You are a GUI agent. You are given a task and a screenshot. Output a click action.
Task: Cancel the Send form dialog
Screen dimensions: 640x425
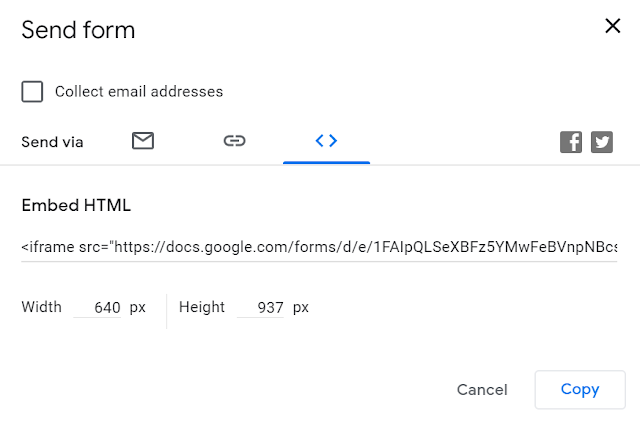click(x=482, y=389)
